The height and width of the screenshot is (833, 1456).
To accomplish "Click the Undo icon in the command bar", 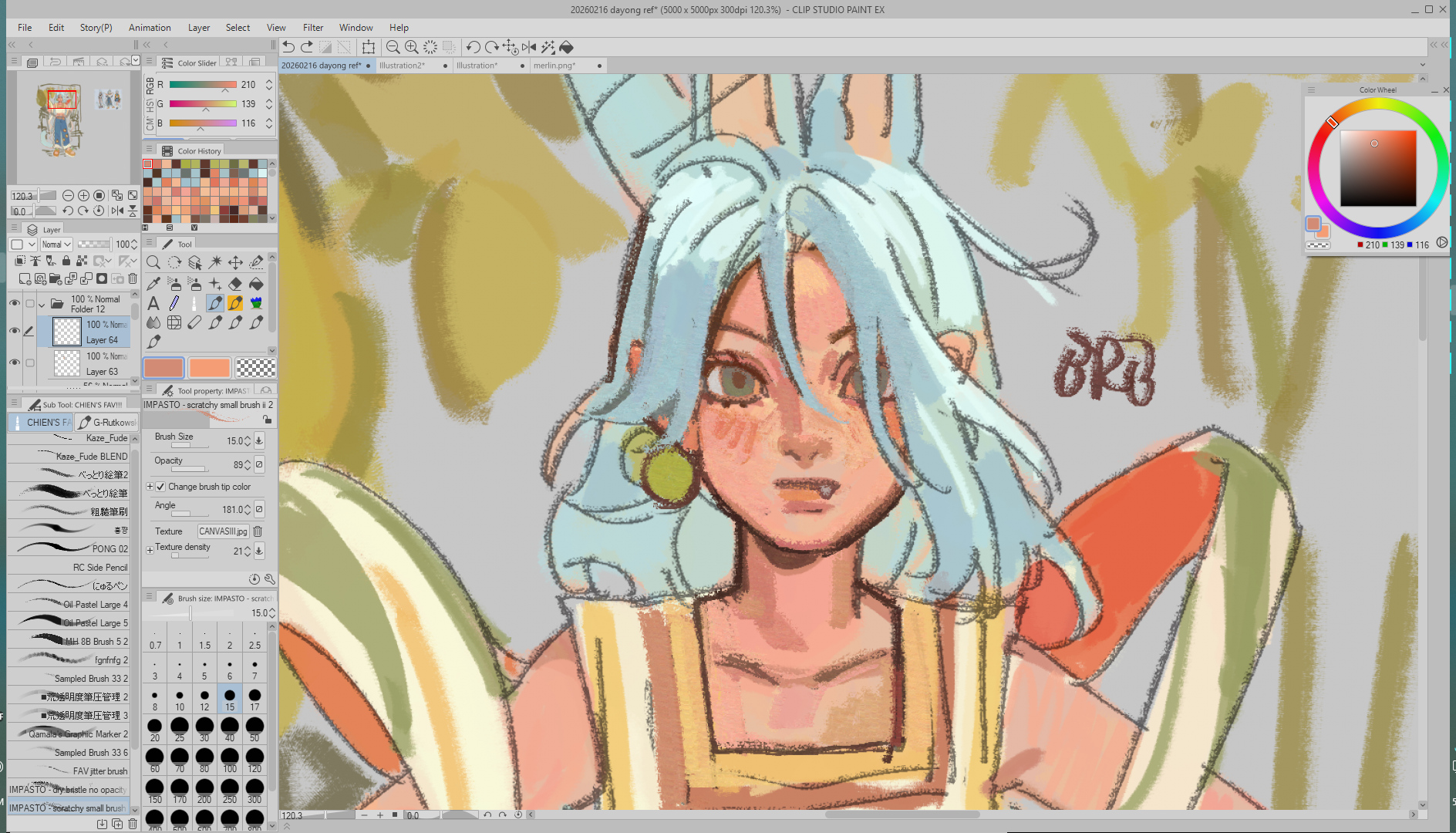I will click(x=288, y=47).
